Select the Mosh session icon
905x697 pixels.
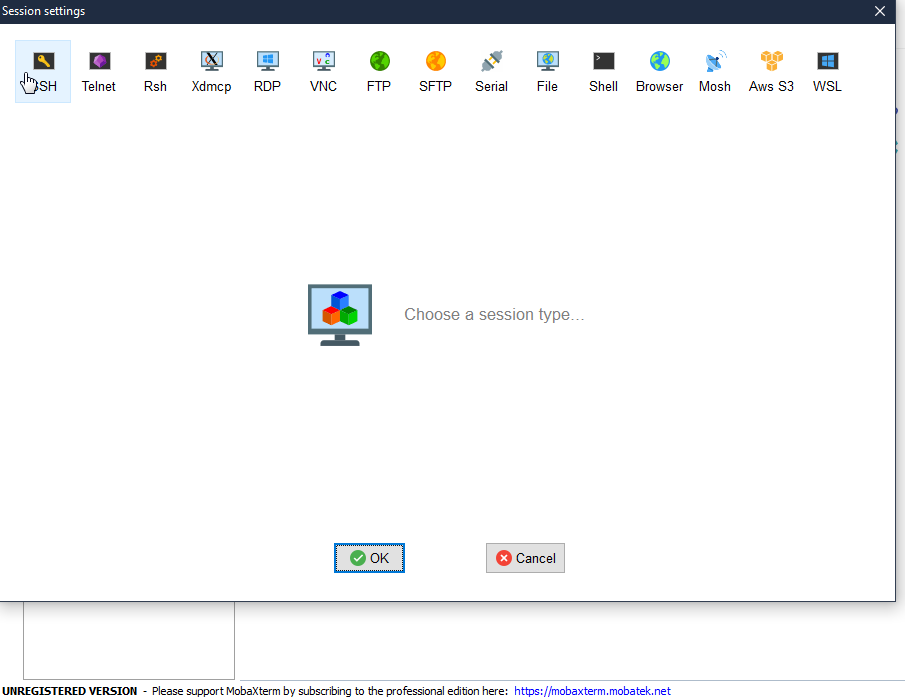coord(714,70)
